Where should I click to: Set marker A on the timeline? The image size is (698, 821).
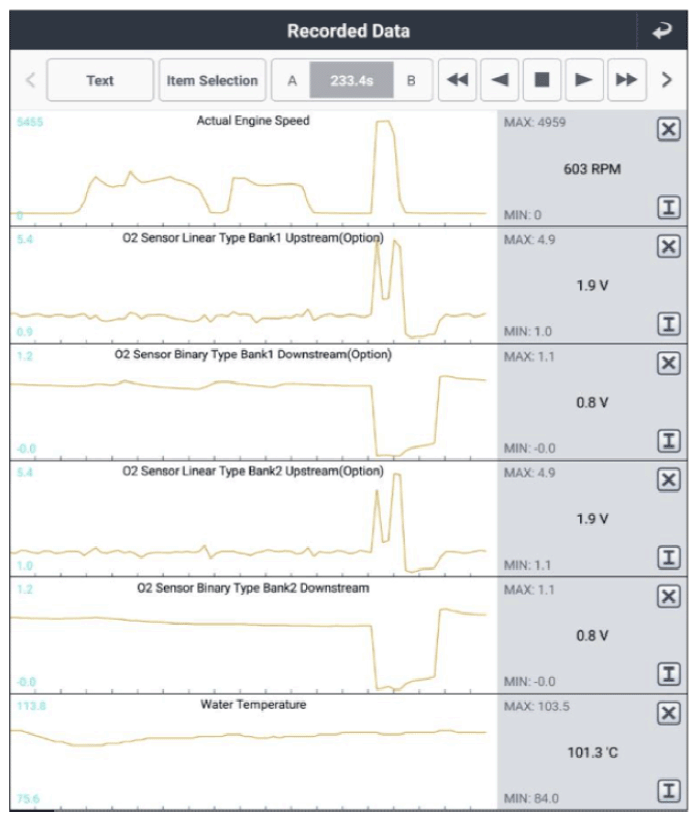(x=292, y=81)
